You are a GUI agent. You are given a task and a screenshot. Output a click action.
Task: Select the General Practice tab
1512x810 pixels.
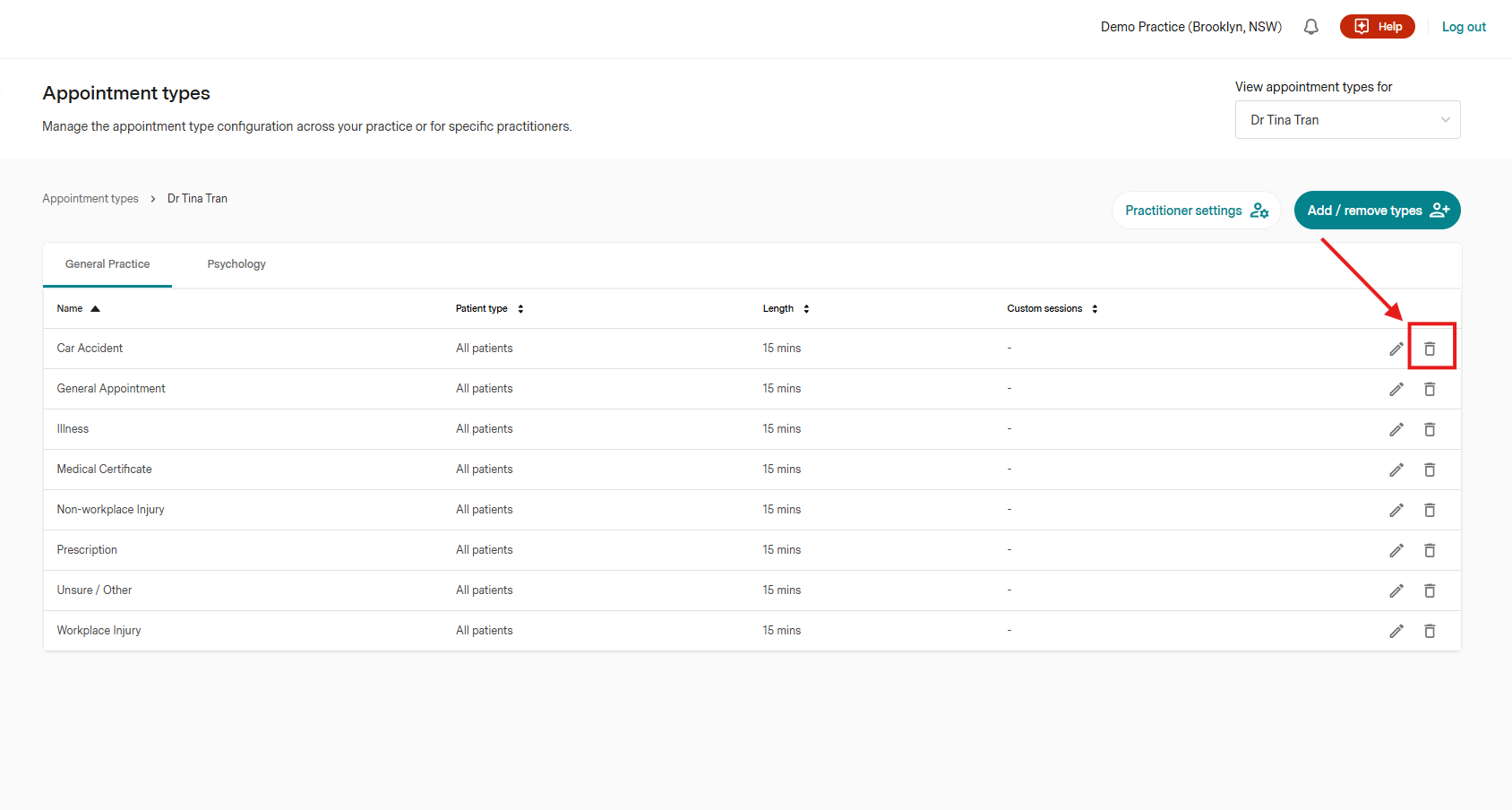tap(107, 264)
